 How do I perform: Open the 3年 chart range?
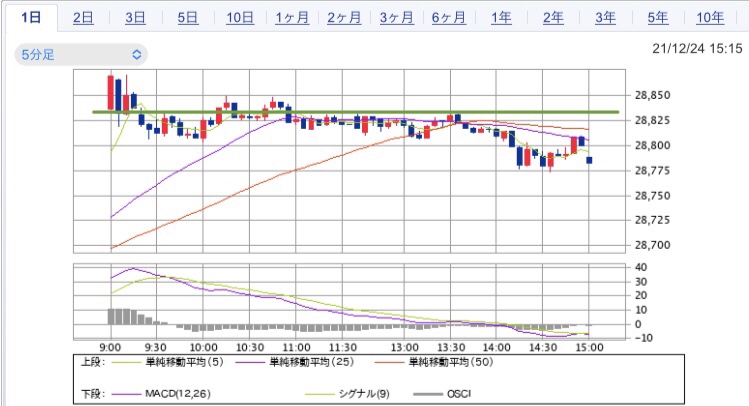(605, 18)
